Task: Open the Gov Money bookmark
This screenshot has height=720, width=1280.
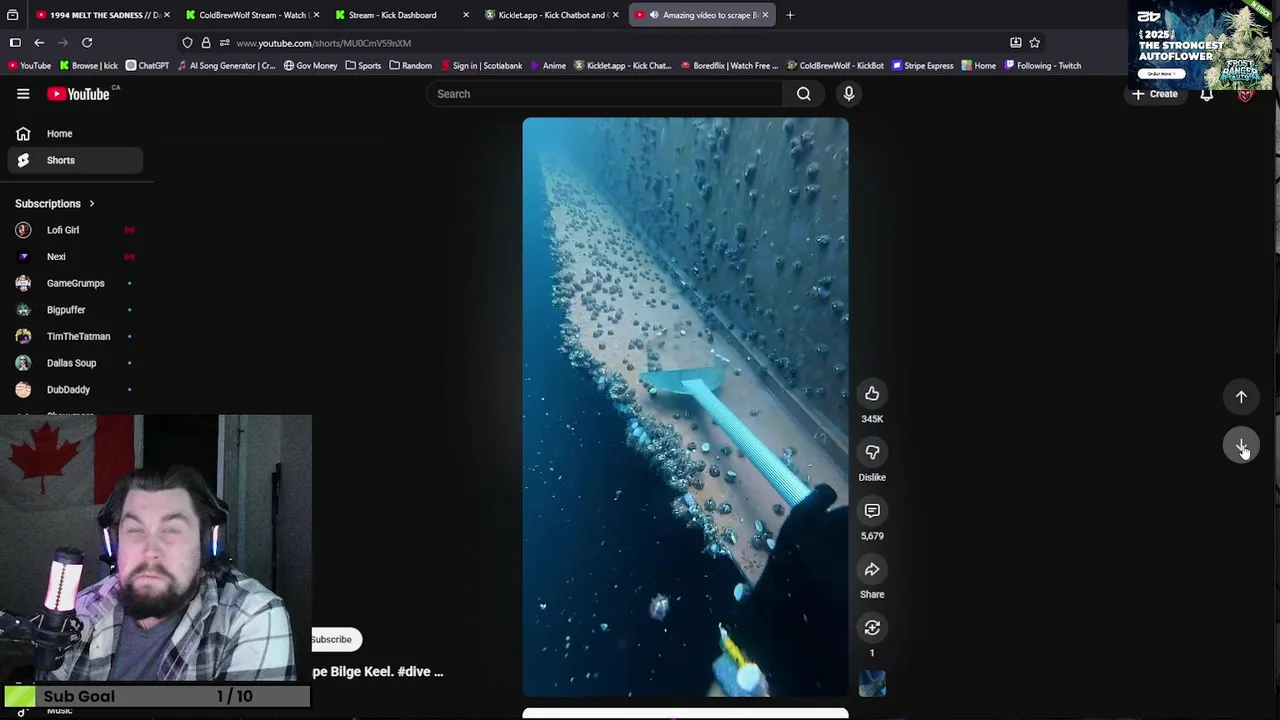Action: click(310, 66)
